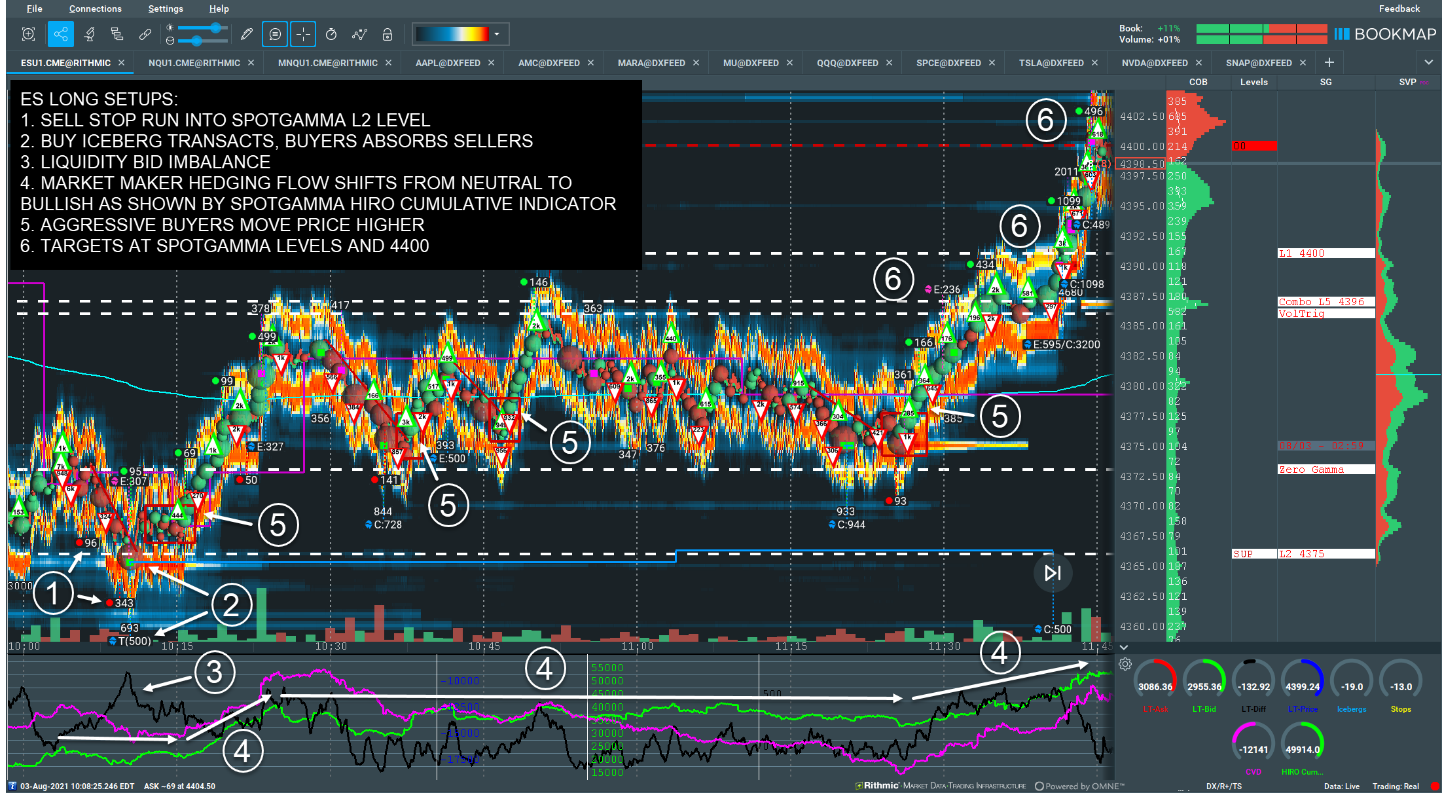This screenshot has height=793, width=1442.
Task: Select the screenshot capture tool
Action: coord(28,33)
